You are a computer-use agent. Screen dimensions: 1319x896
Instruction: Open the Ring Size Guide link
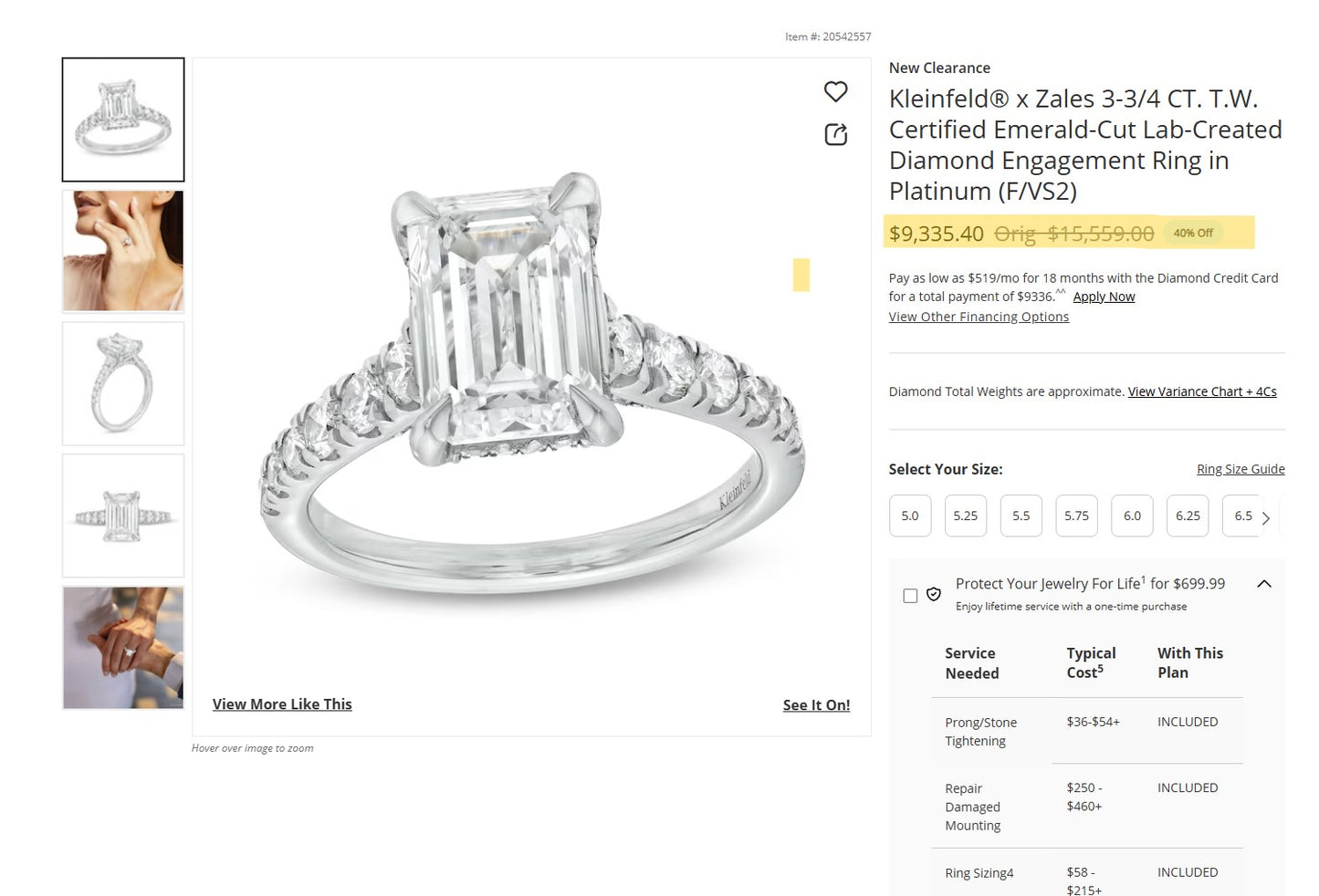1240,469
